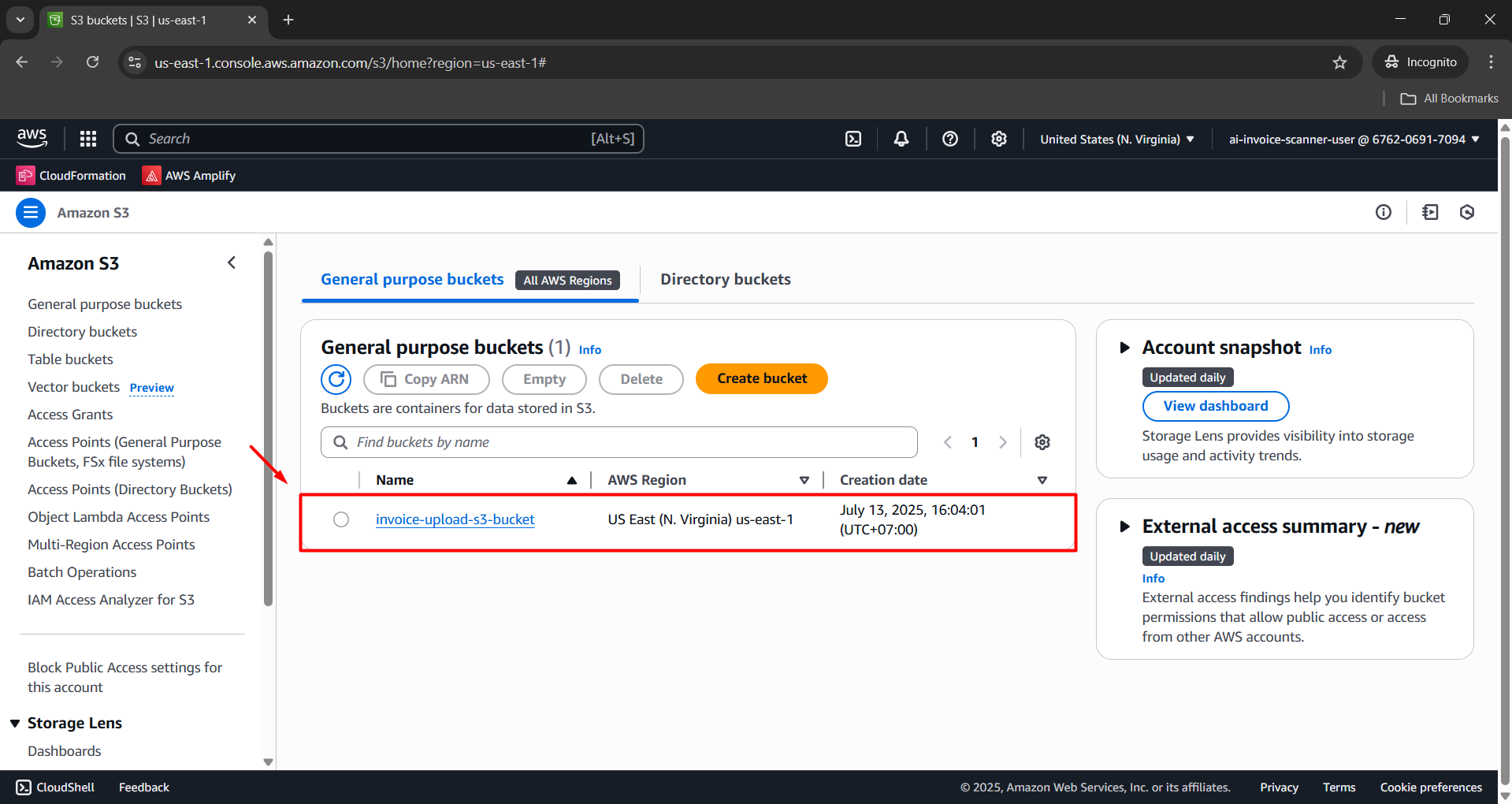Click the Find buckets by name search field
Viewport: 1512px width, 804px height.
click(618, 441)
